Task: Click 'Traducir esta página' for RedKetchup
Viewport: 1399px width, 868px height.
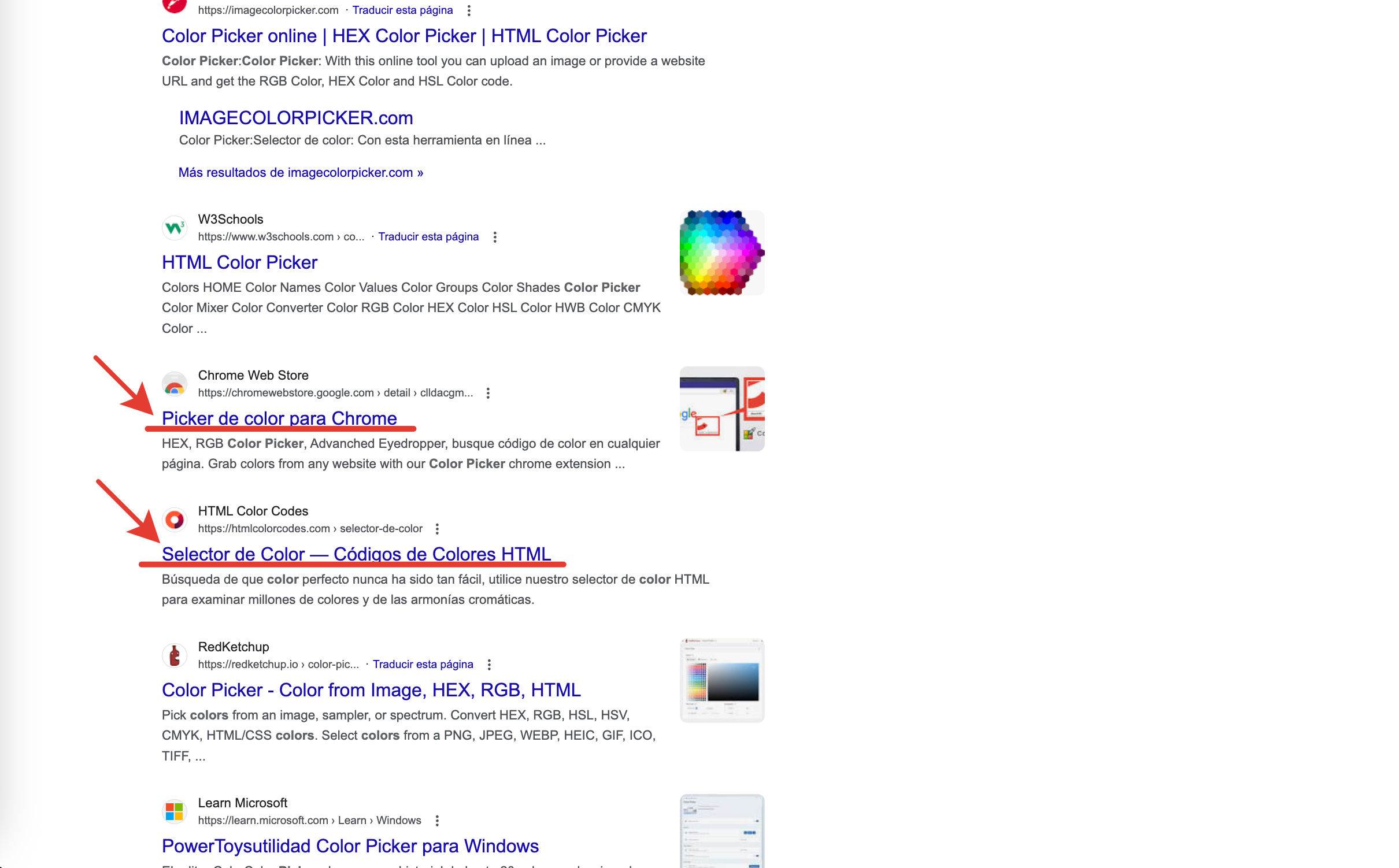Action: coord(423,664)
